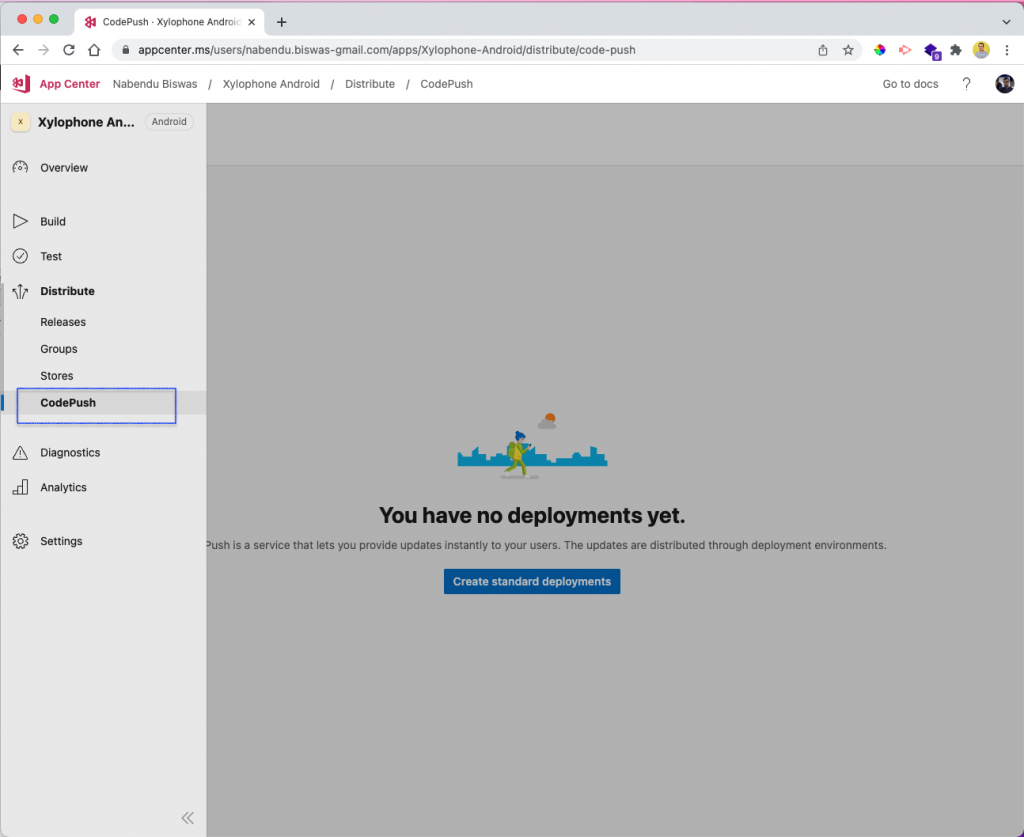1024x837 pixels.
Task: Click the help question mark icon
Action: click(x=967, y=84)
